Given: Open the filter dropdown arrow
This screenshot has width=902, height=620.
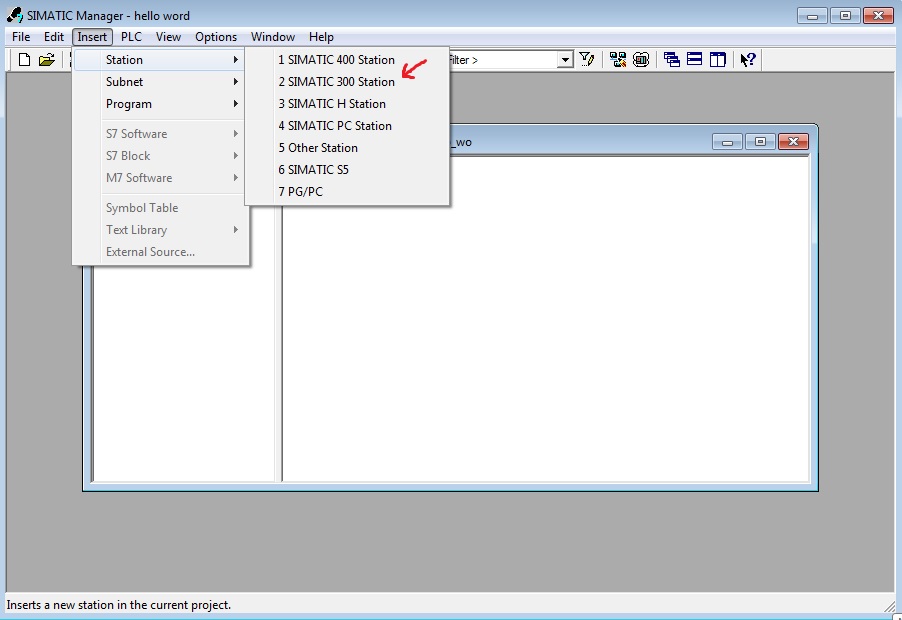Looking at the screenshot, I should [x=565, y=60].
